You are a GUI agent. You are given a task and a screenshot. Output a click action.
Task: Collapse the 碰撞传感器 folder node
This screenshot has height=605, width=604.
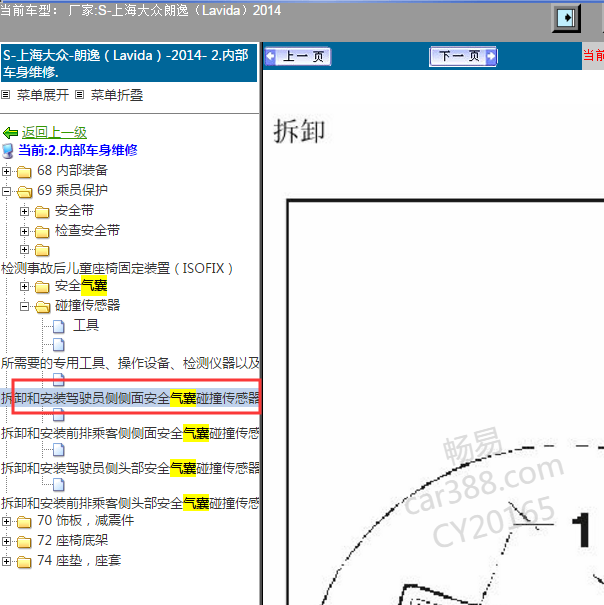click(24, 306)
